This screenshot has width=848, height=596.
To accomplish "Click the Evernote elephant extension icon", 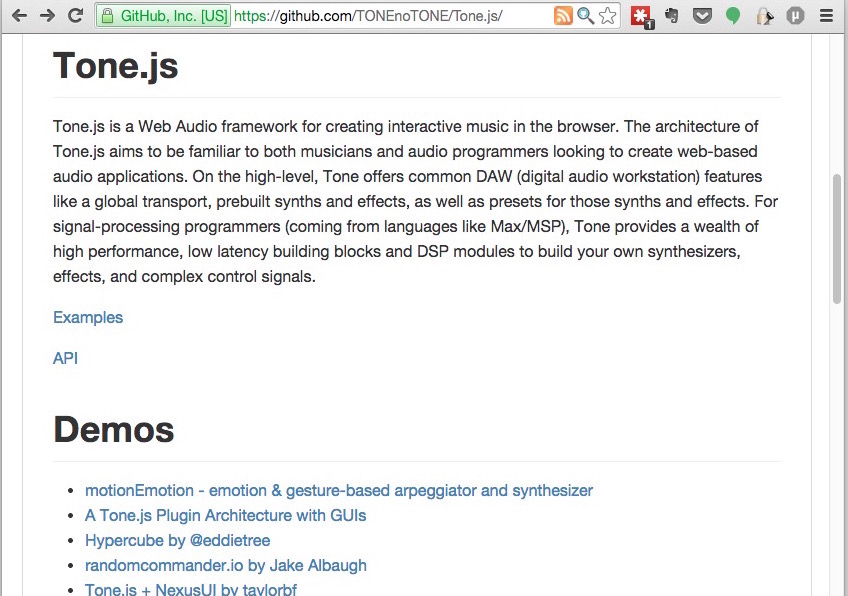I will tap(672, 16).
